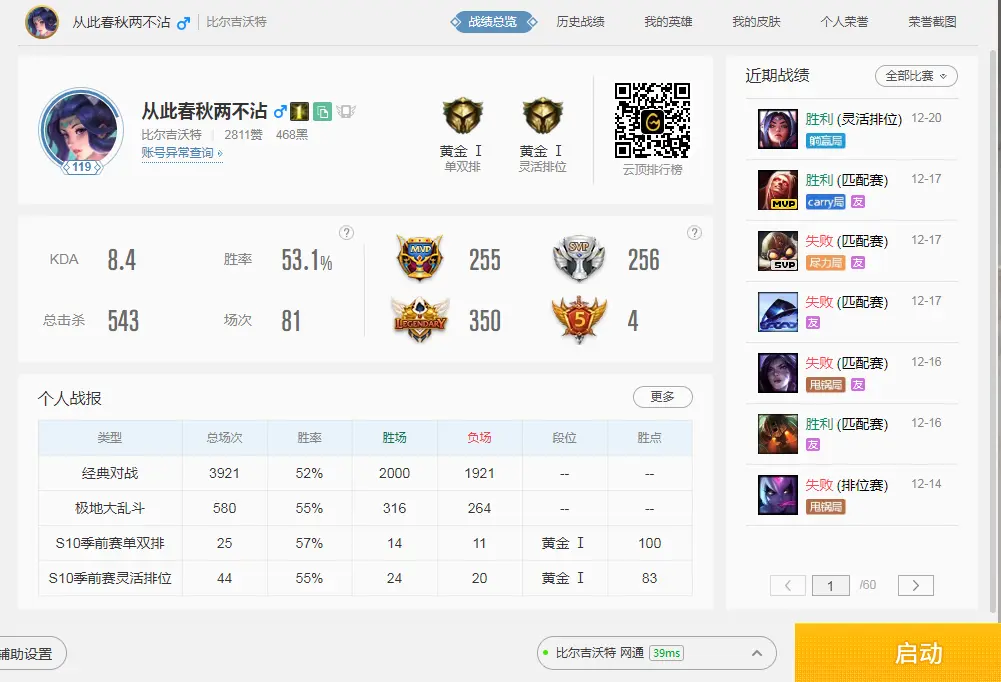
Task: Open the 失败 (排位赛) 12-14 match
Action: 852,495
